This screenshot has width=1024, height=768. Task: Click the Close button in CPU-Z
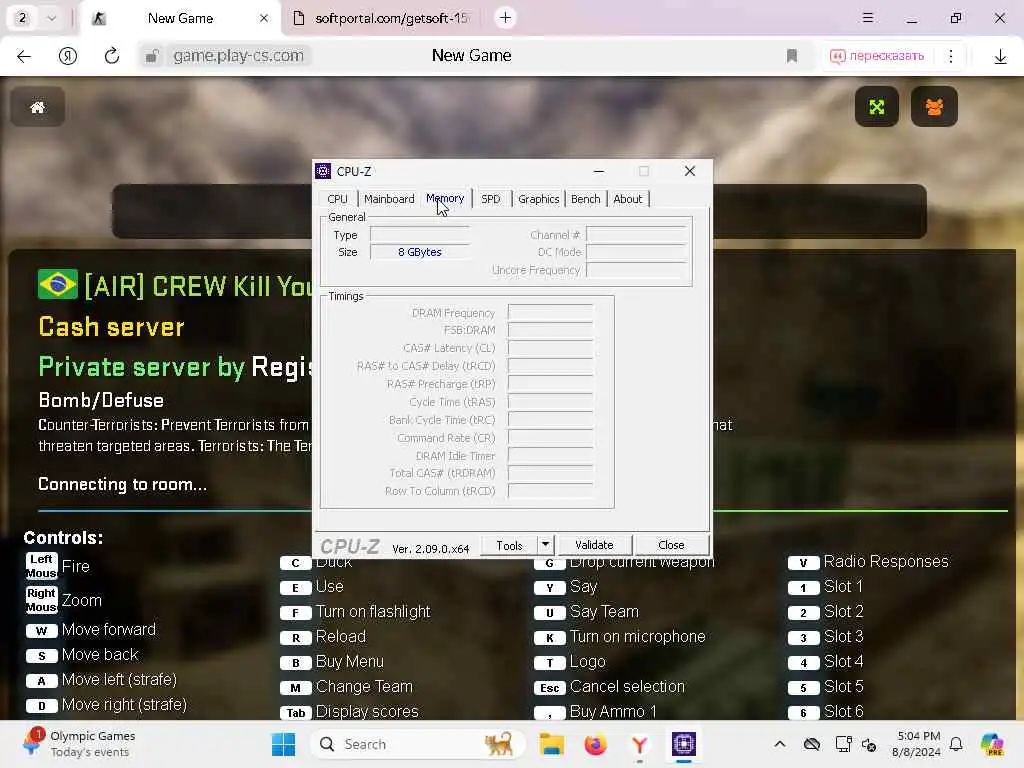pos(671,545)
